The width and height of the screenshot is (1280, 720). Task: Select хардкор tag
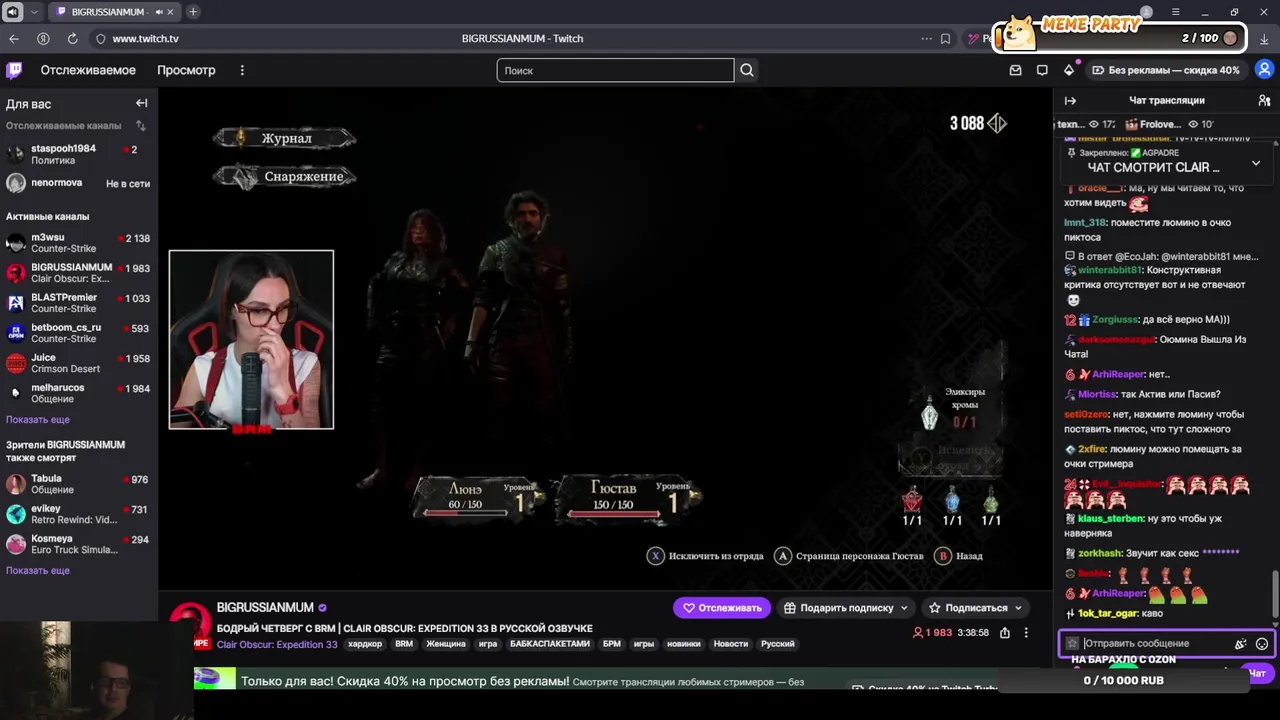(x=365, y=644)
